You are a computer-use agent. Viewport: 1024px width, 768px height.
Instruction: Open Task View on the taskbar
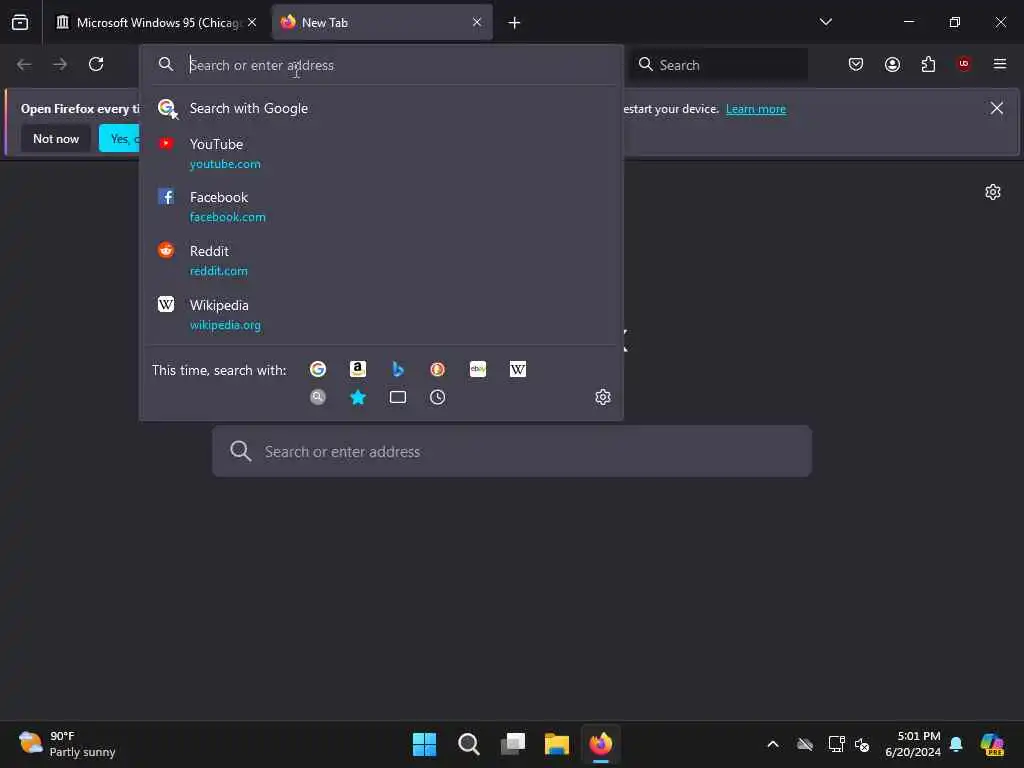pos(513,744)
